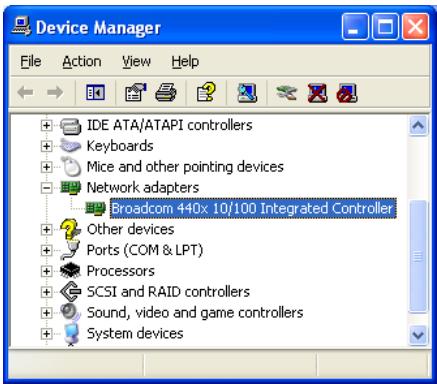Click the vertical scrollbar thumb
The width and height of the screenshot is (437, 384).
[418, 256]
